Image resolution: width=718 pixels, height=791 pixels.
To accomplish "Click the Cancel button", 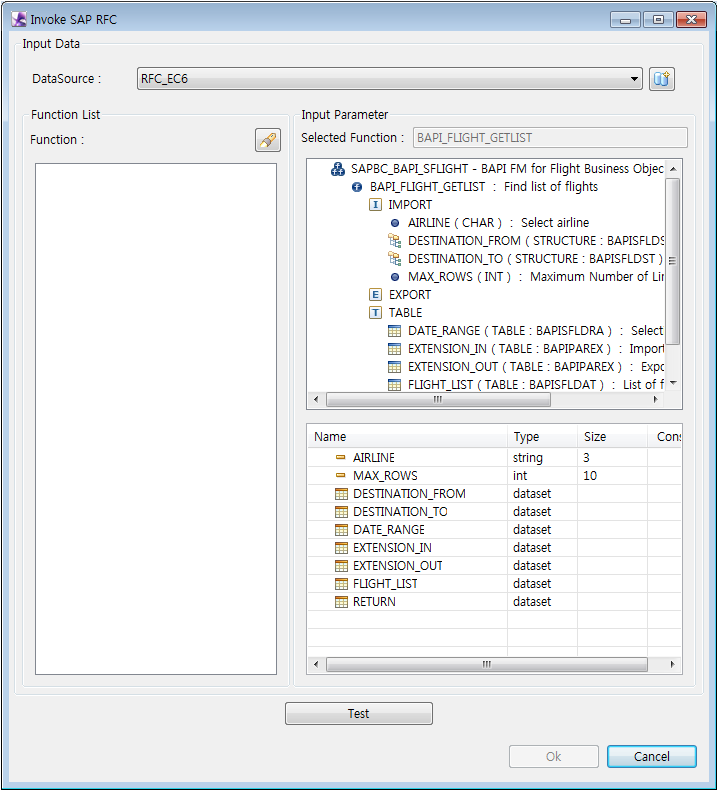I will coord(651,757).
